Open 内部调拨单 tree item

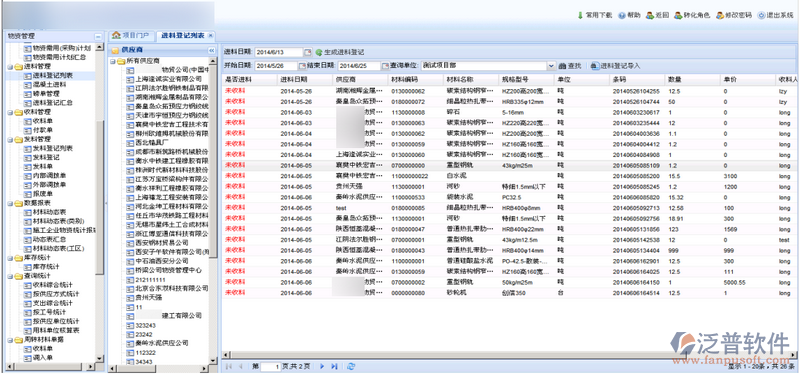(49, 176)
